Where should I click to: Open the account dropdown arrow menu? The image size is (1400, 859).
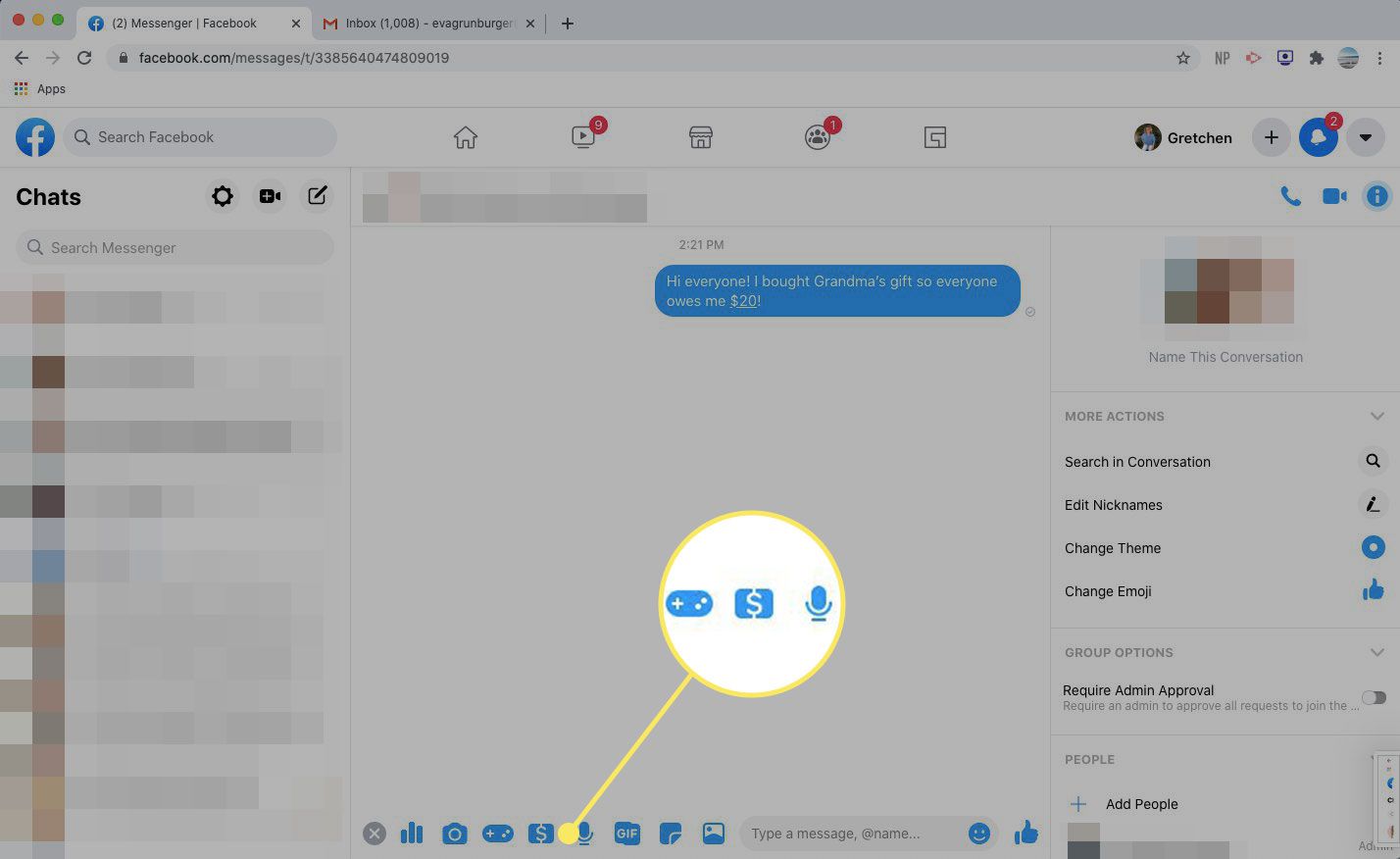1365,137
